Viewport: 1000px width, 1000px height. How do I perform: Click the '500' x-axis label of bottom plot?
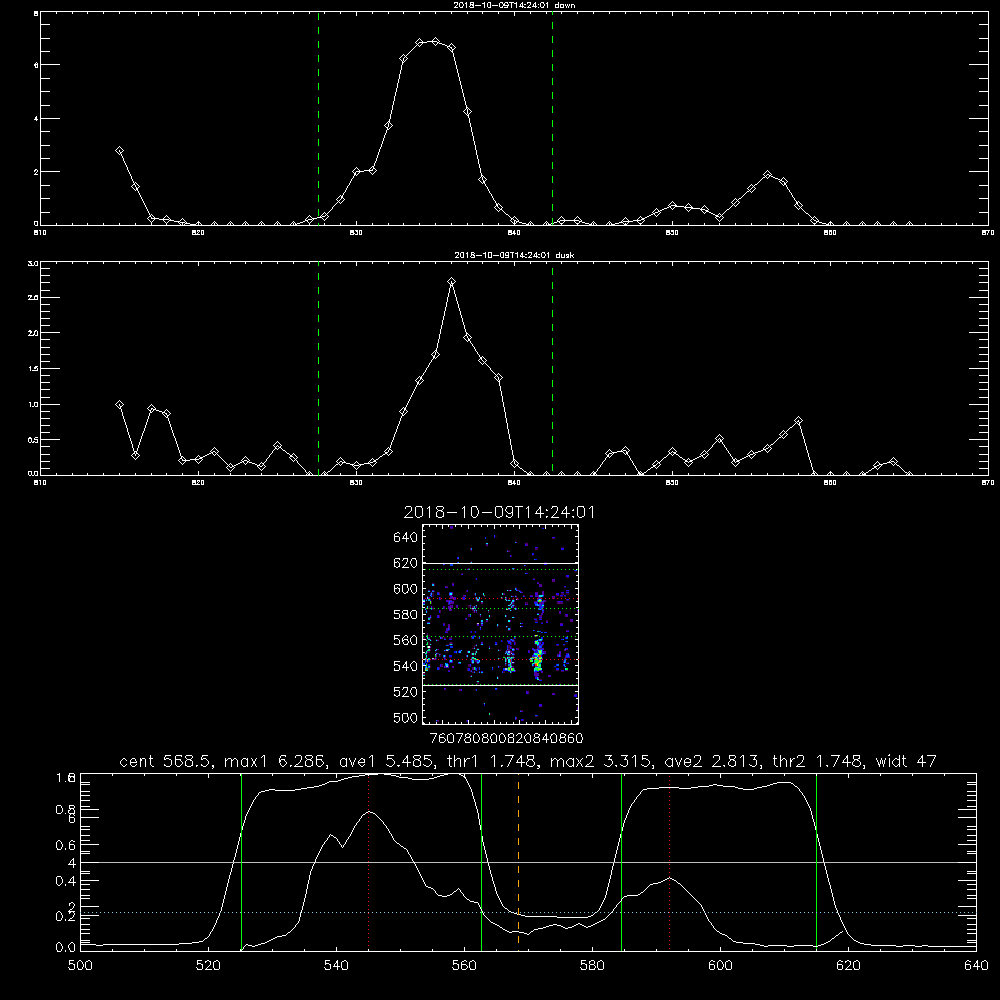coord(80,966)
